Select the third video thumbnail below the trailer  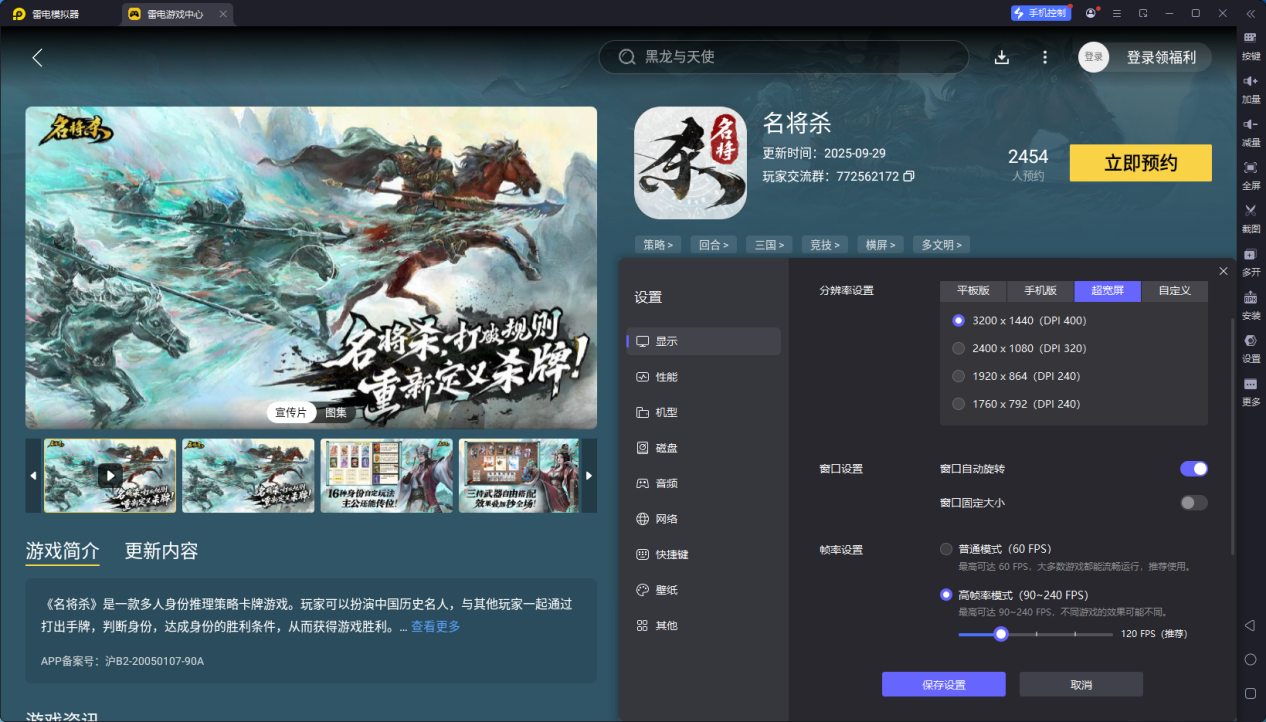[387, 476]
